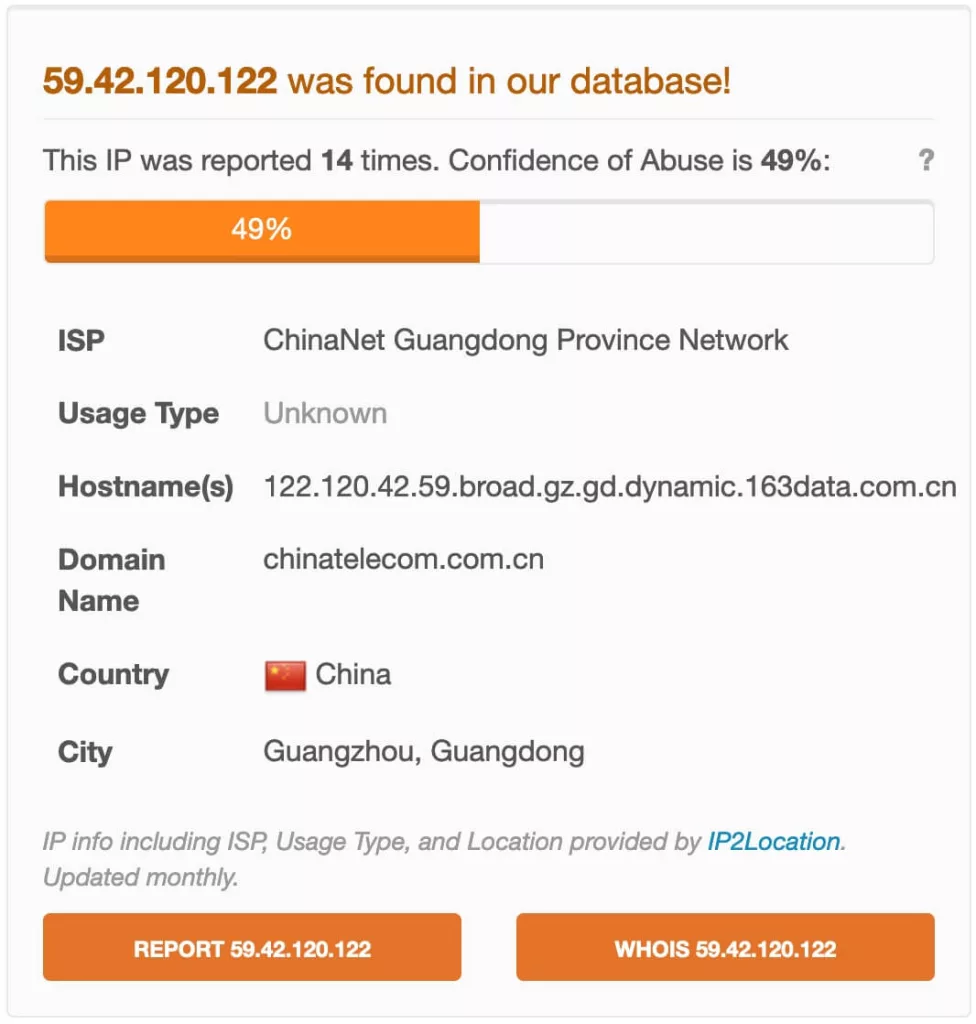Click the Updated monthly note text
Image resolution: width=976 pixels, height=1024 pixels.
[140, 877]
